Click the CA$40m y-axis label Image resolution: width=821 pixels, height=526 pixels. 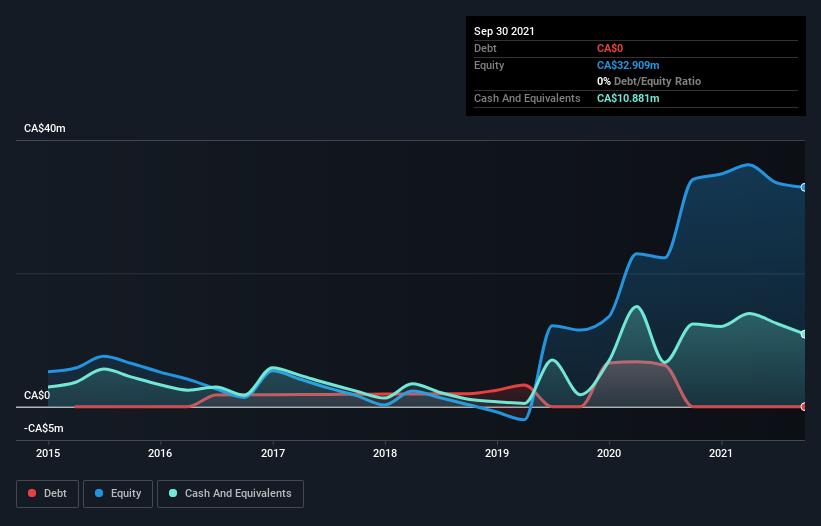click(45, 128)
